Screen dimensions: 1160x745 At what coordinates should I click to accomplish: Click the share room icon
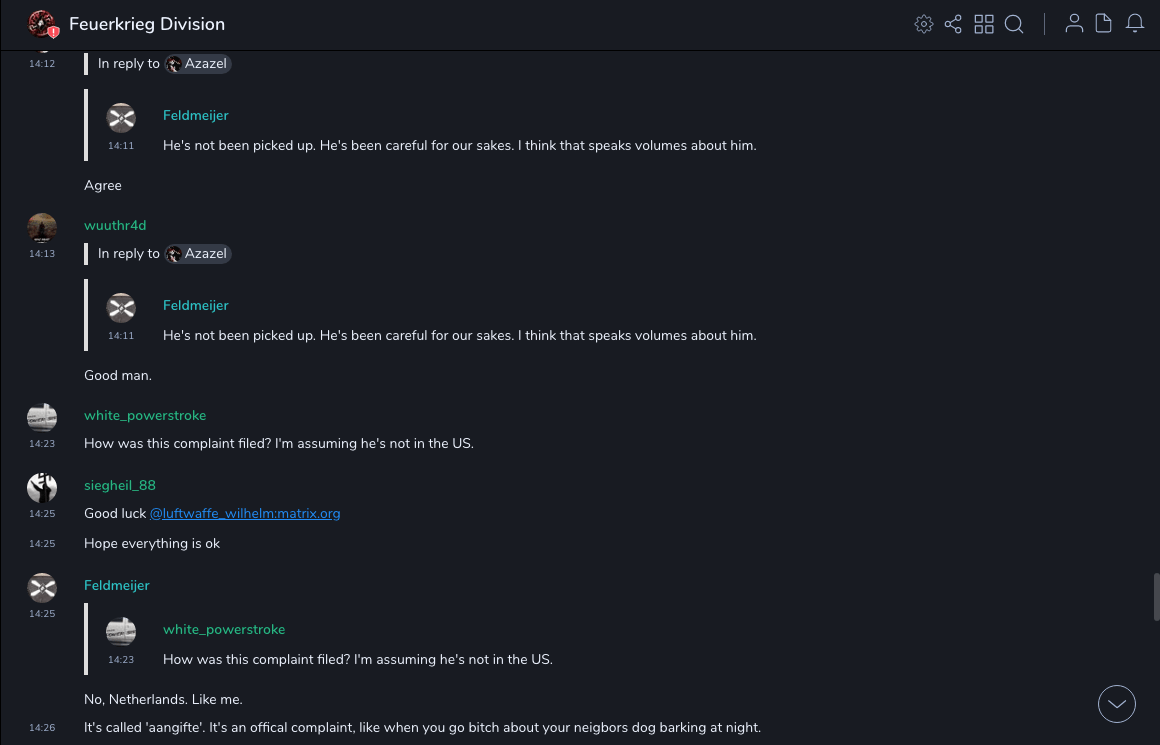tap(953, 24)
